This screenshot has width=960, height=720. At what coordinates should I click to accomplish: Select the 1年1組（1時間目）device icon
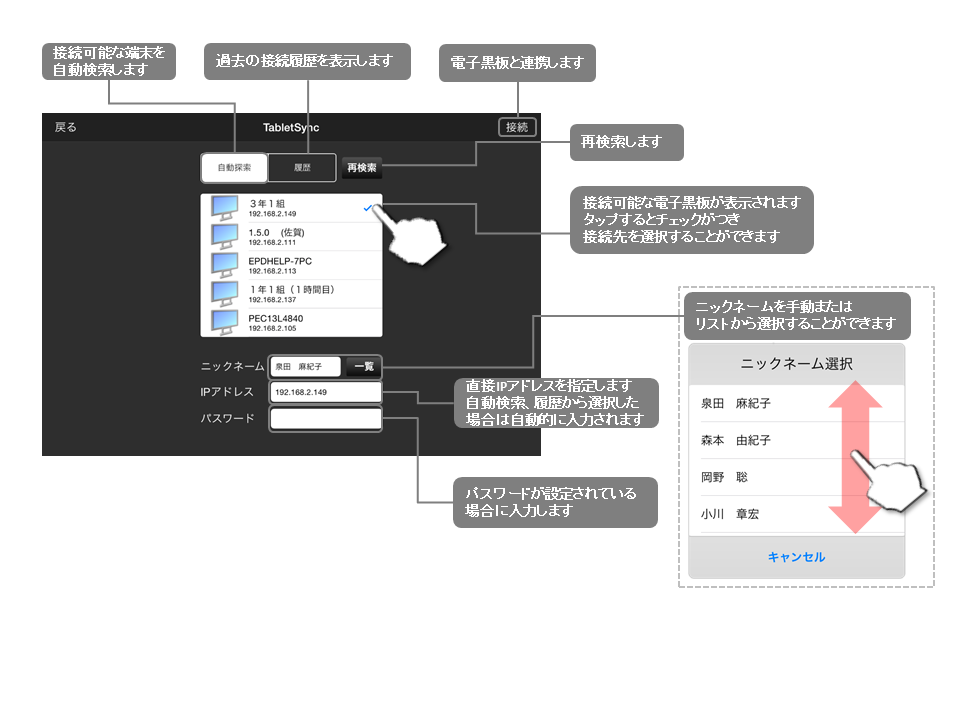(x=226, y=293)
